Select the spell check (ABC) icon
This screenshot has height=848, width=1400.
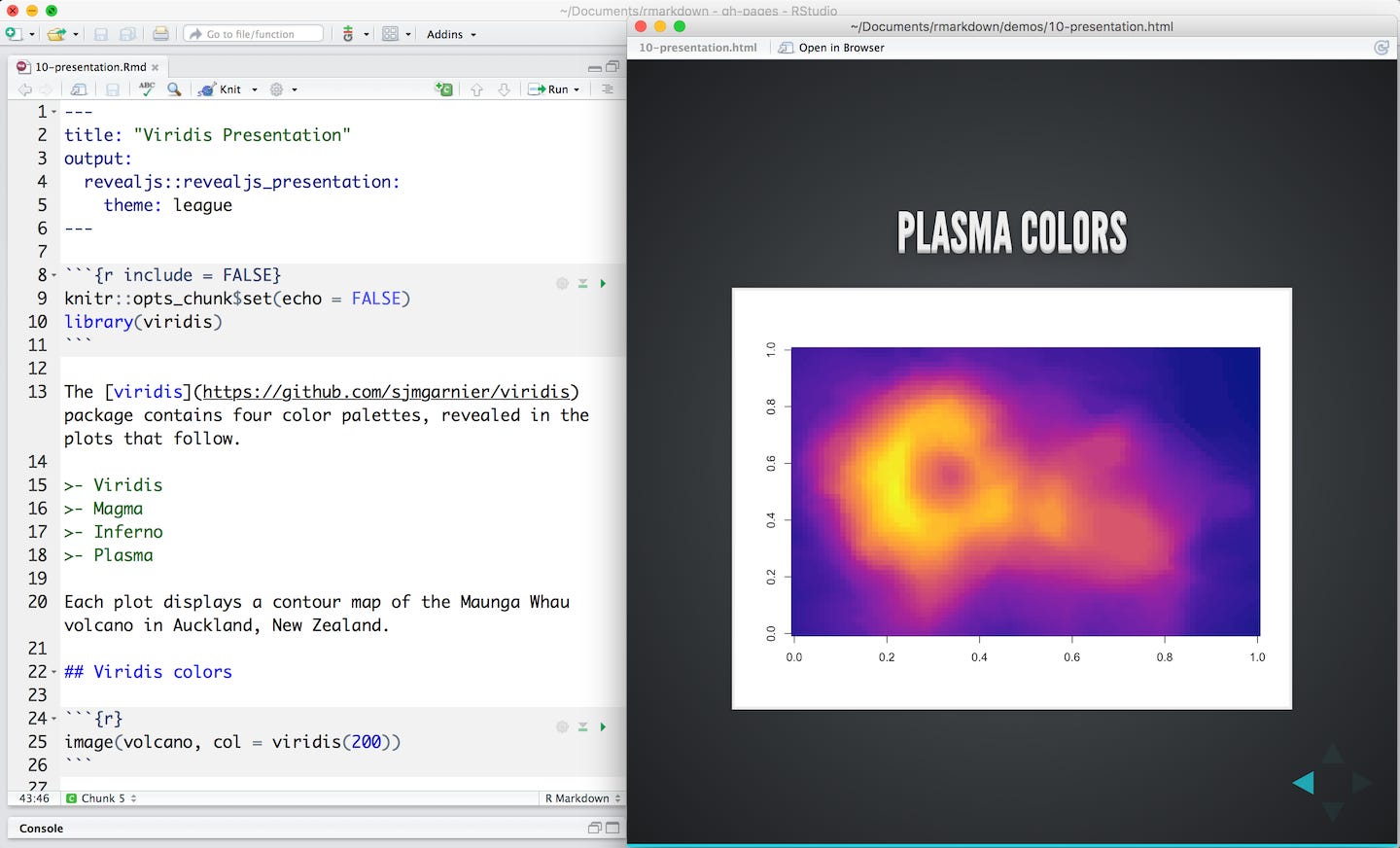(x=147, y=88)
